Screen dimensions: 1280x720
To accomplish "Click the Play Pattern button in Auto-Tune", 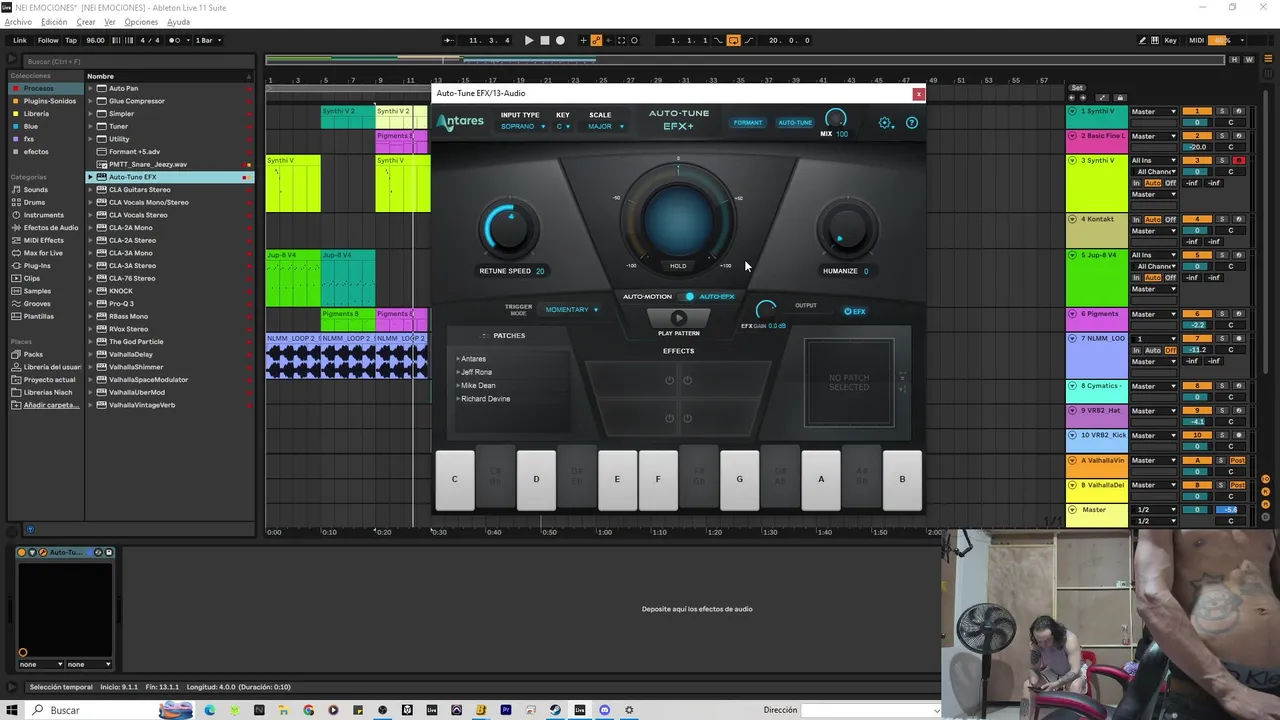I will pyautogui.click(x=679, y=318).
